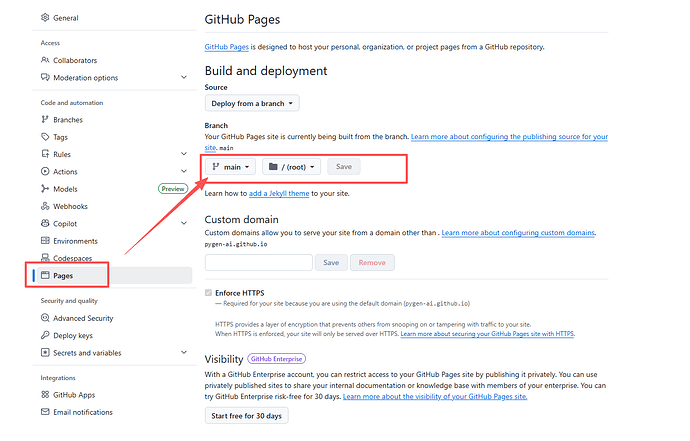Click the Copilot icon in sidebar
The height and width of the screenshot is (441, 690).
click(x=45, y=223)
